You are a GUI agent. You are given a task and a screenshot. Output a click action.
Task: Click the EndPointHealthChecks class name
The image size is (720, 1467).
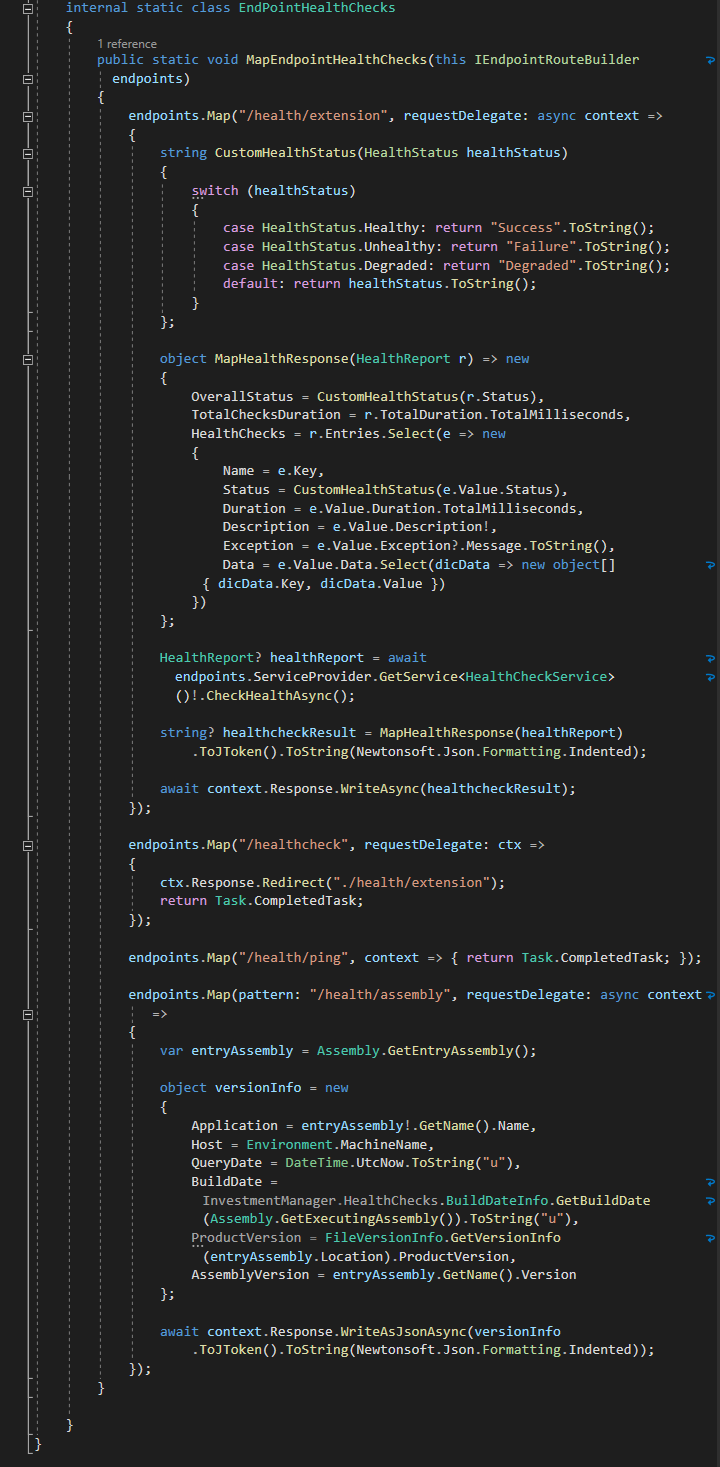[317, 8]
